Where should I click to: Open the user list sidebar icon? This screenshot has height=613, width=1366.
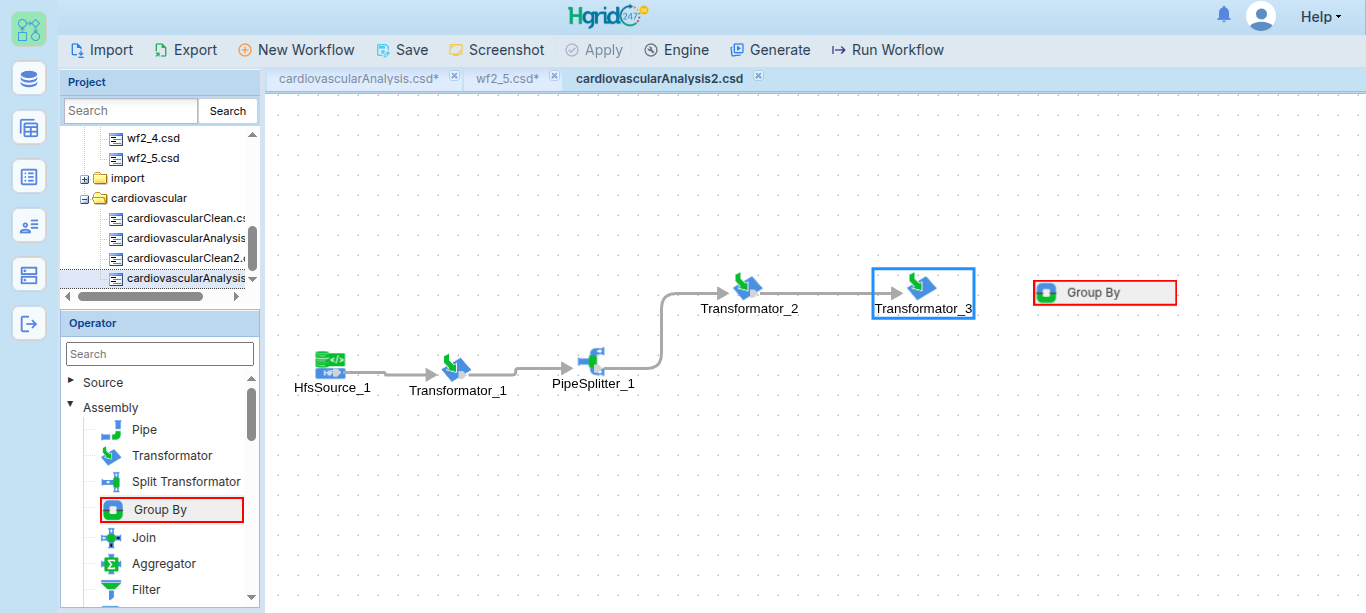(x=29, y=225)
